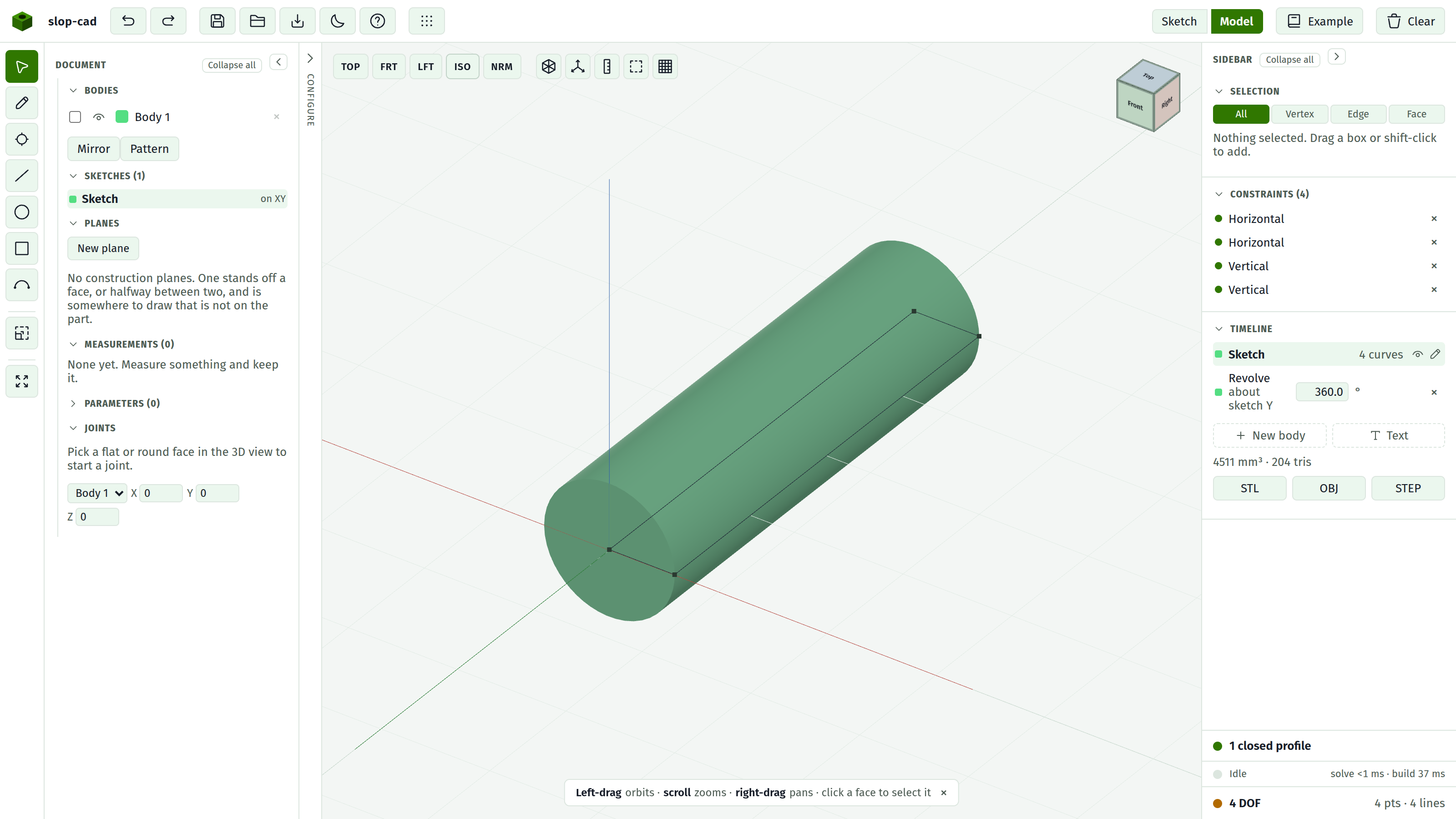Select the rectangle tool
This screenshot has width=1456, height=819.
(22, 248)
